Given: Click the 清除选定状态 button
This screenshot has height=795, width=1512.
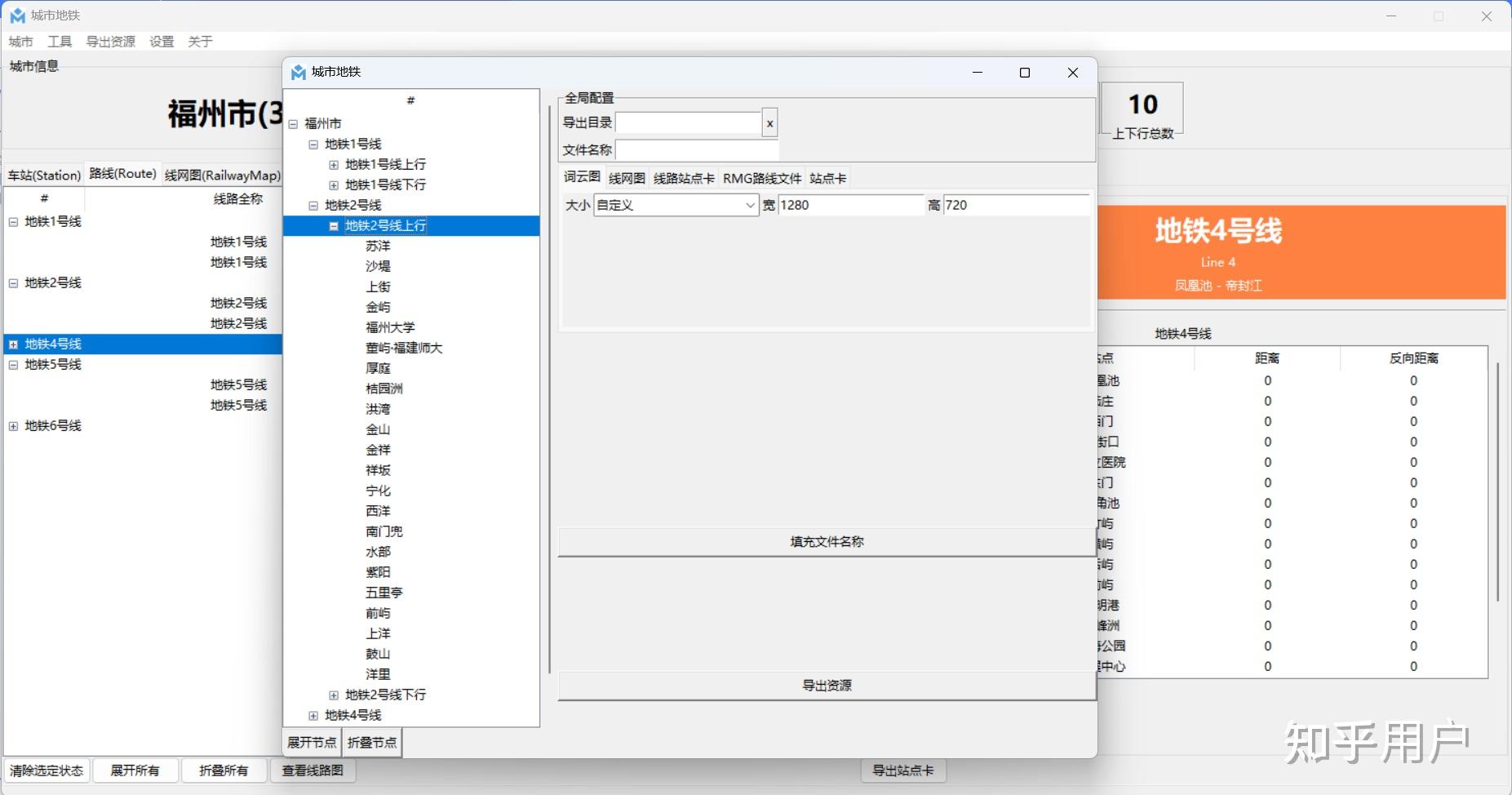Looking at the screenshot, I should 47,770.
